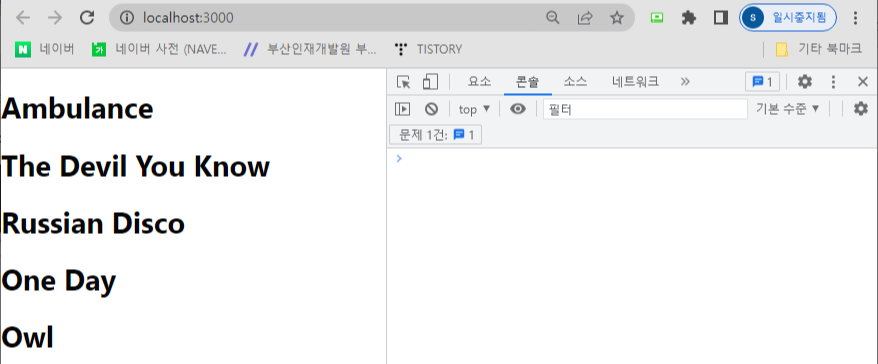Toggle the live expression eye icon

tap(518, 109)
